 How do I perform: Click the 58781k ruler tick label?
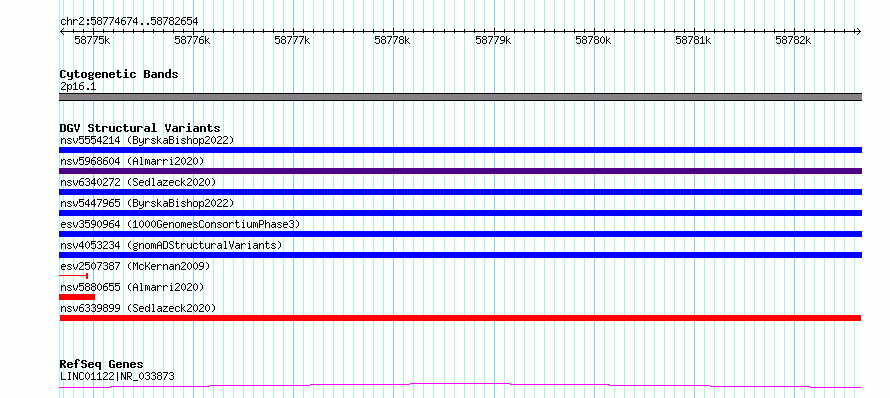(692, 40)
